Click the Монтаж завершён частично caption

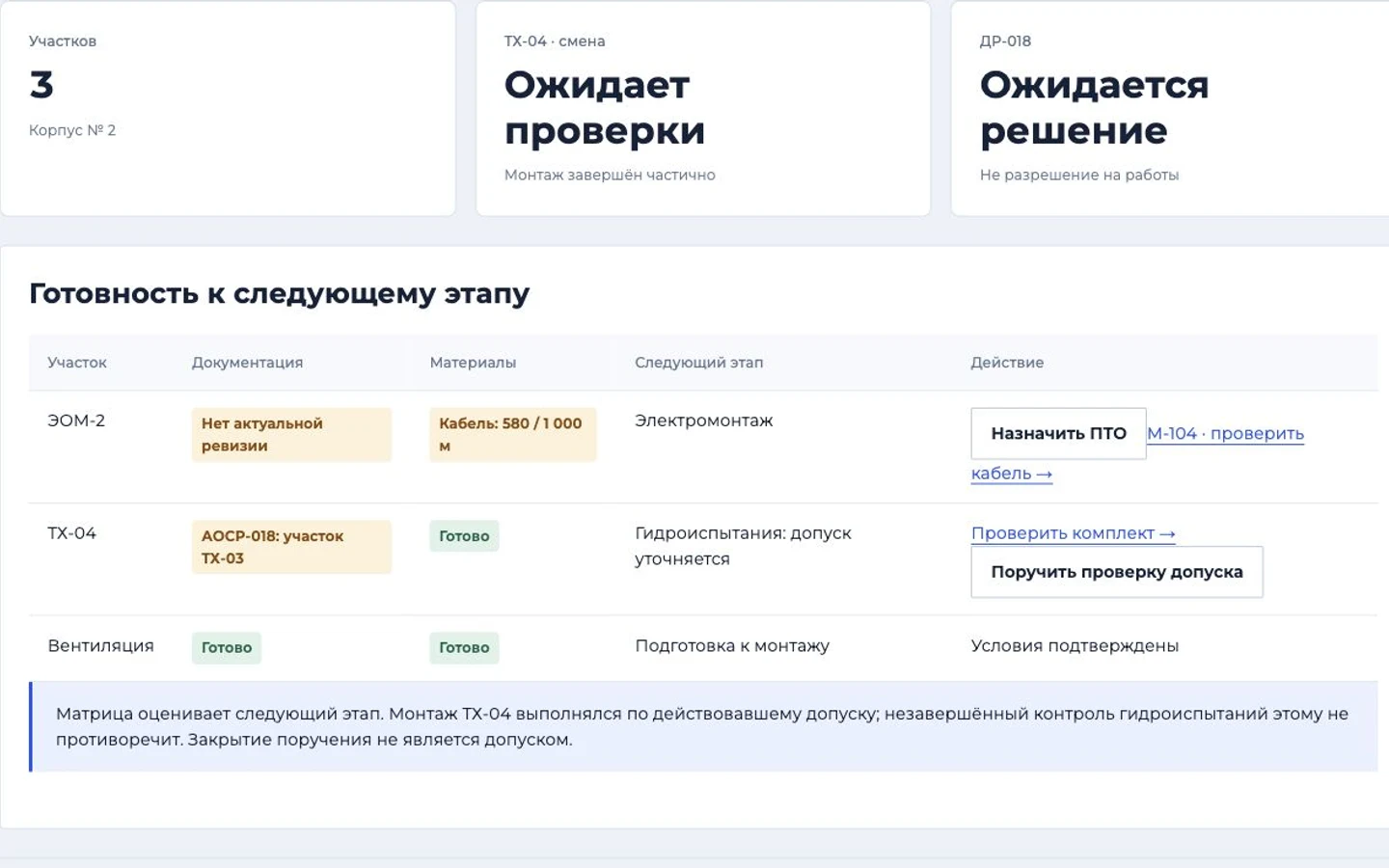pyautogui.click(x=610, y=175)
